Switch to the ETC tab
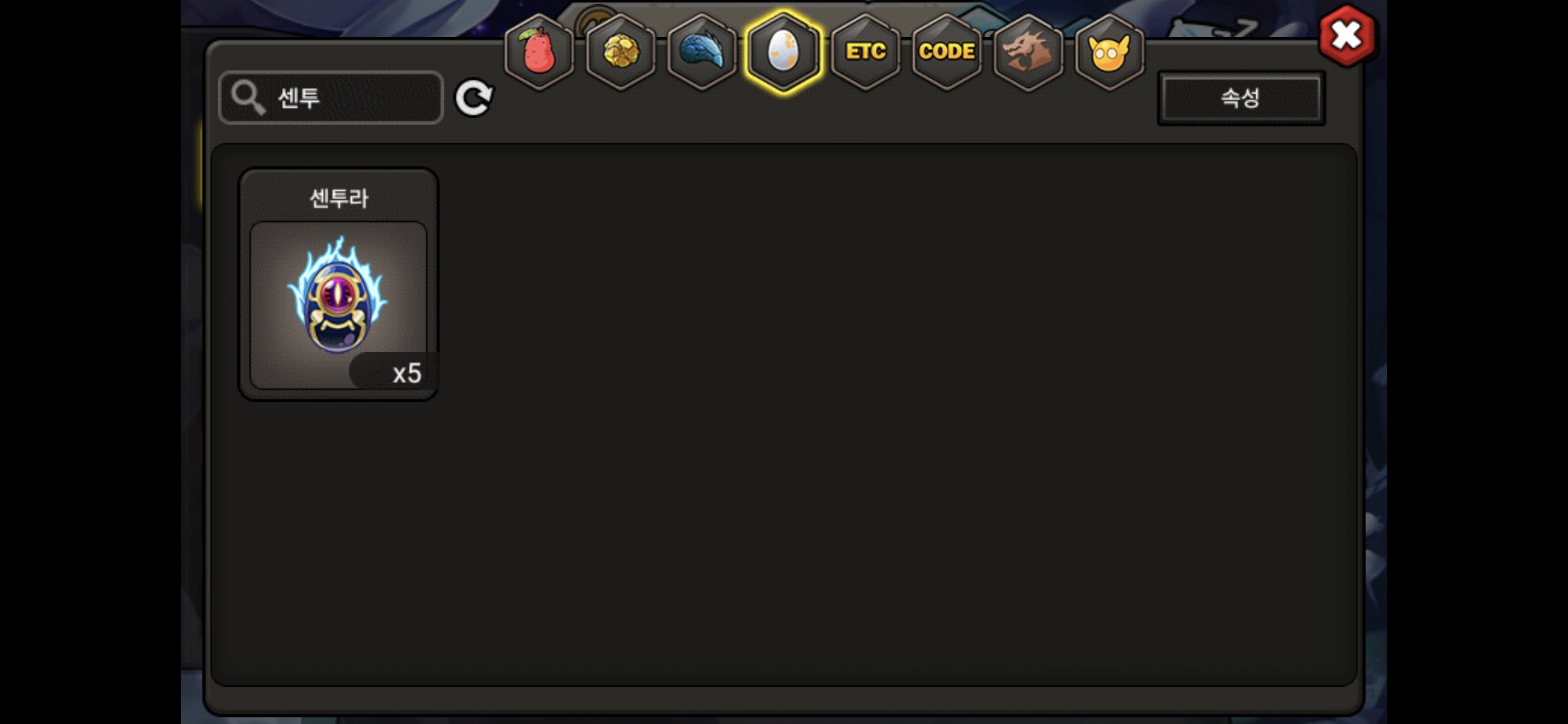Viewport: 1568px width, 724px height. [865, 52]
